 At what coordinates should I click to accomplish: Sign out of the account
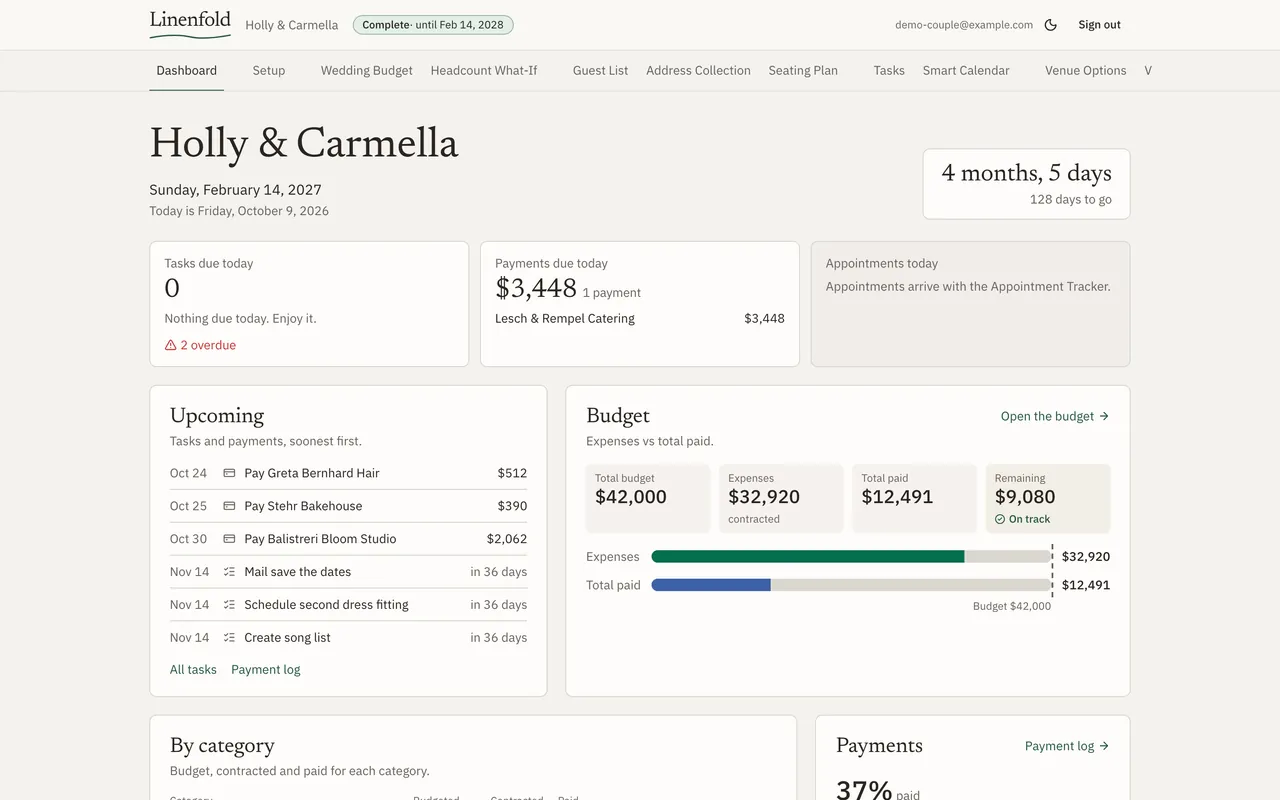(x=1099, y=25)
